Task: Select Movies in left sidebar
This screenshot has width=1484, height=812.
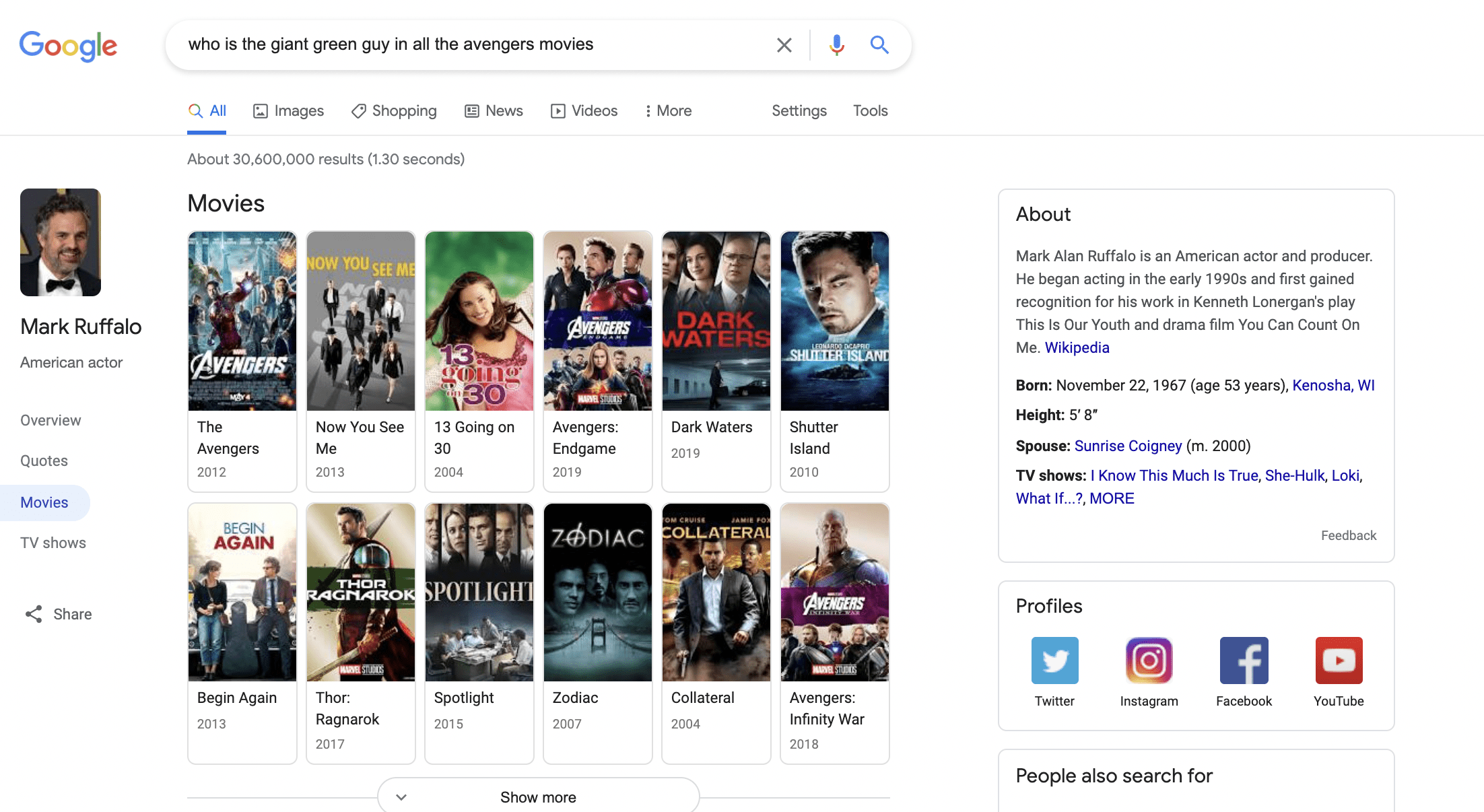Action: pos(44,502)
